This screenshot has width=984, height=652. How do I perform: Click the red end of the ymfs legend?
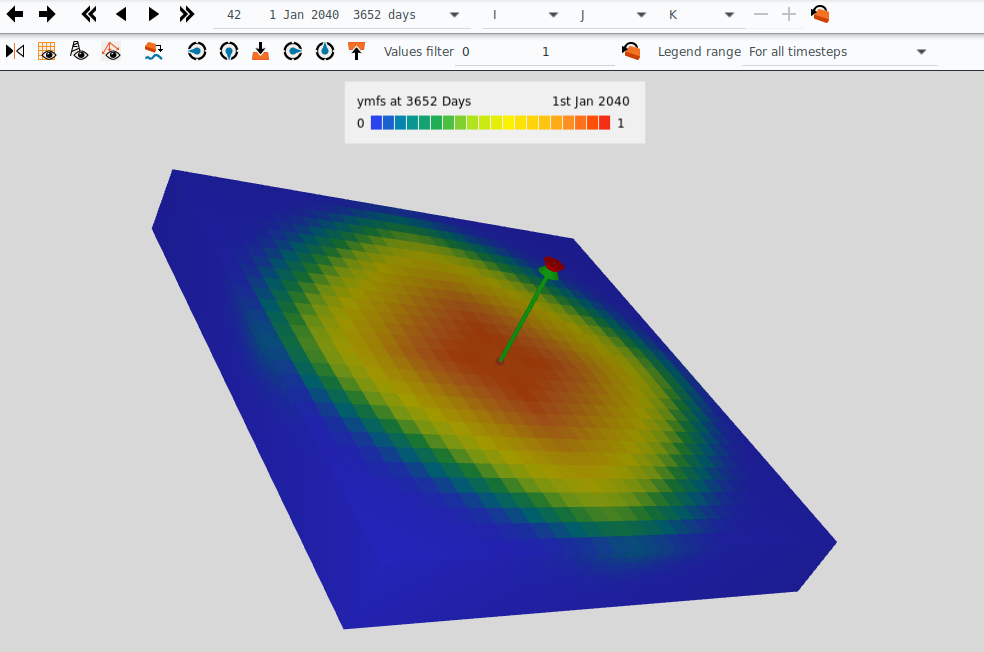pos(604,123)
